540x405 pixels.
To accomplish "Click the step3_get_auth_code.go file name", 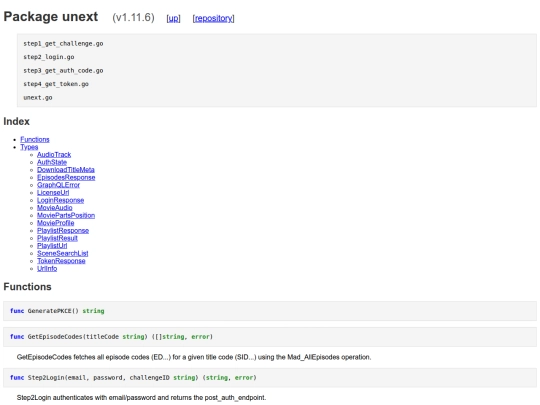I will click(x=63, y=71).
